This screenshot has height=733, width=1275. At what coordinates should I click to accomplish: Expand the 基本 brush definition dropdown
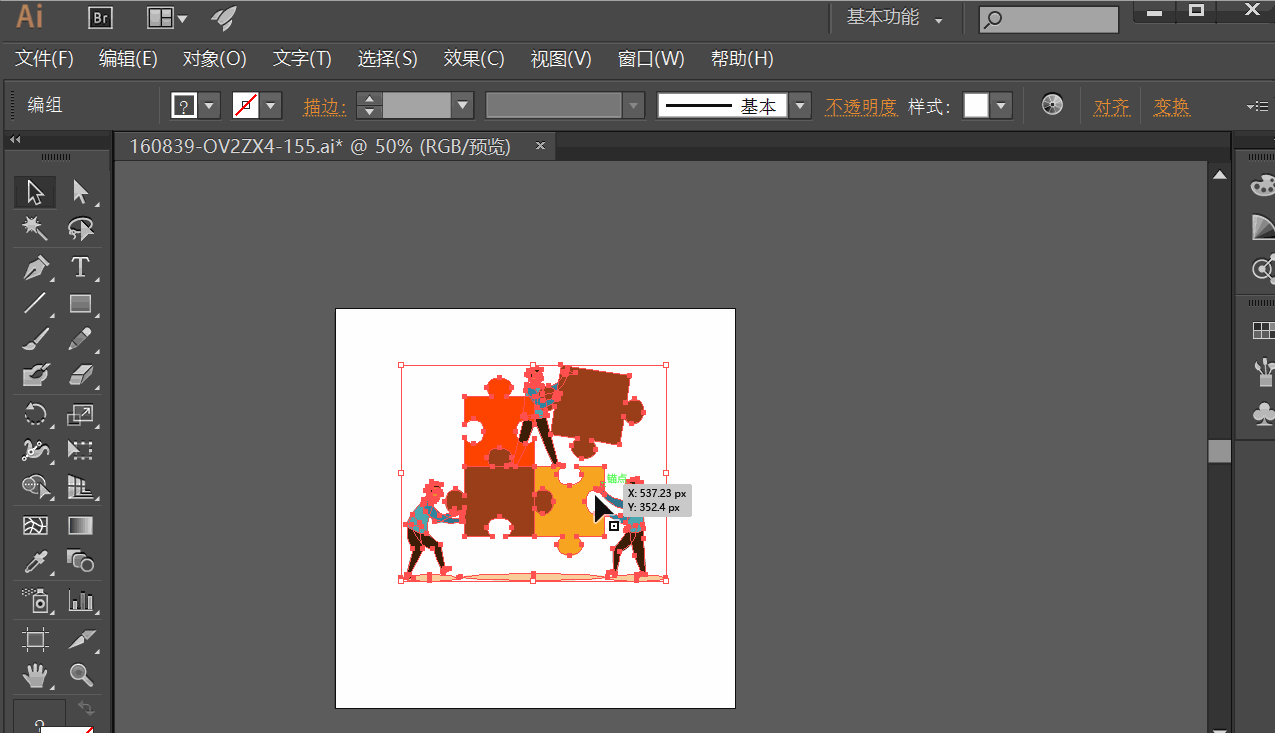800,106
